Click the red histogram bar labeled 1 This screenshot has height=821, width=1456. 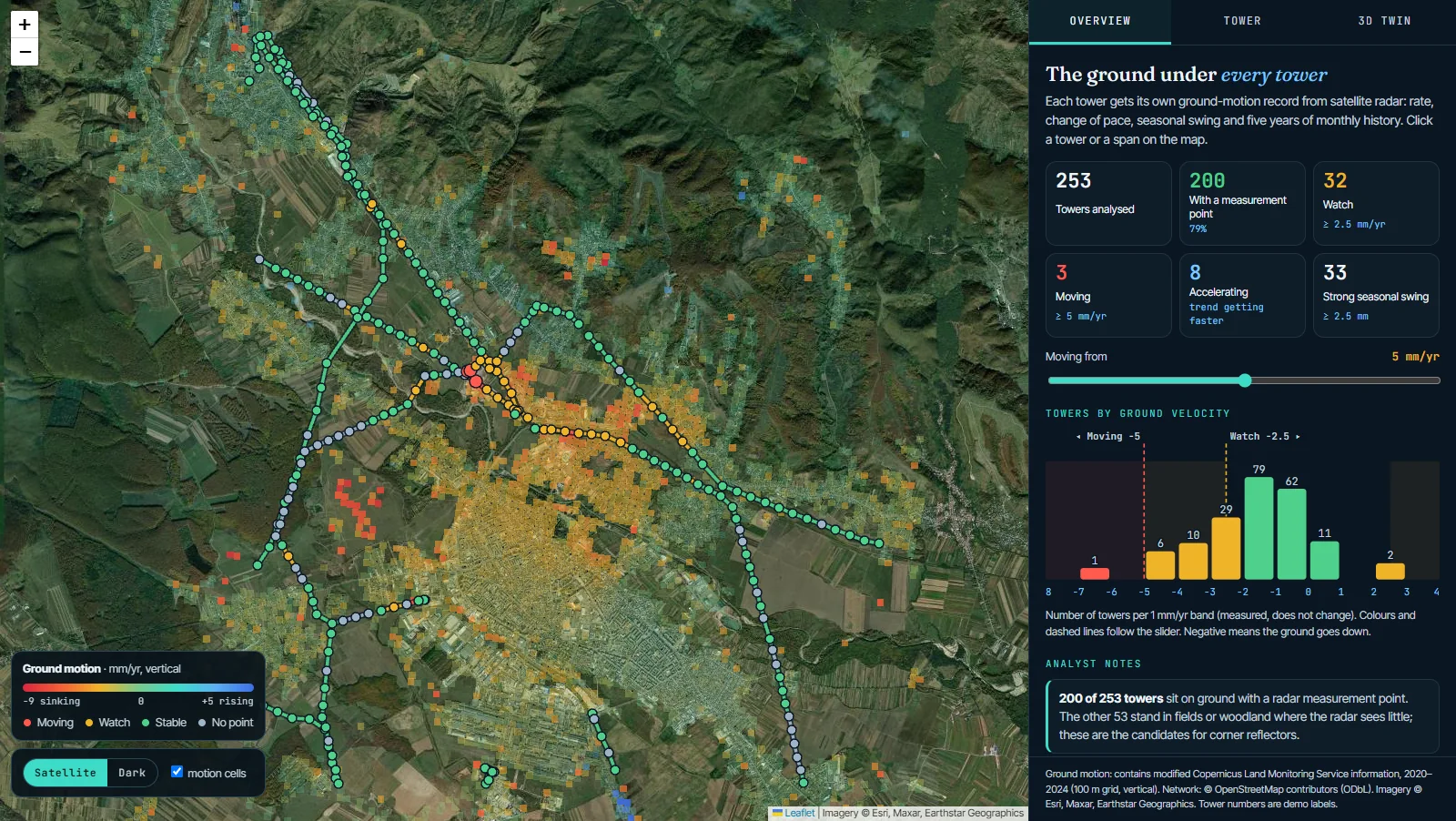(x=1095, y=573)
